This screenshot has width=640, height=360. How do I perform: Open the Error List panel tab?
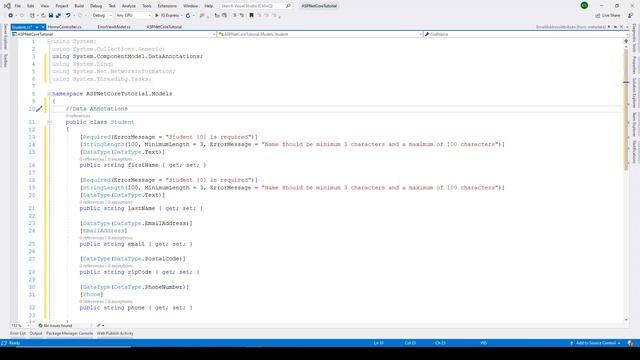[18, 333]
